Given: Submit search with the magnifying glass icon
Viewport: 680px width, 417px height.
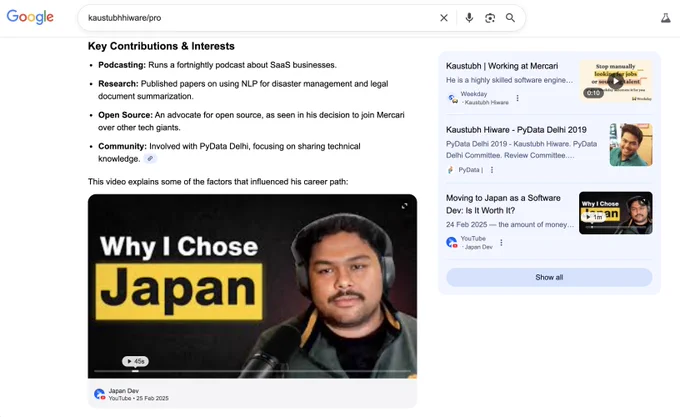Looking at the screenshot, I should pos(510,18).
